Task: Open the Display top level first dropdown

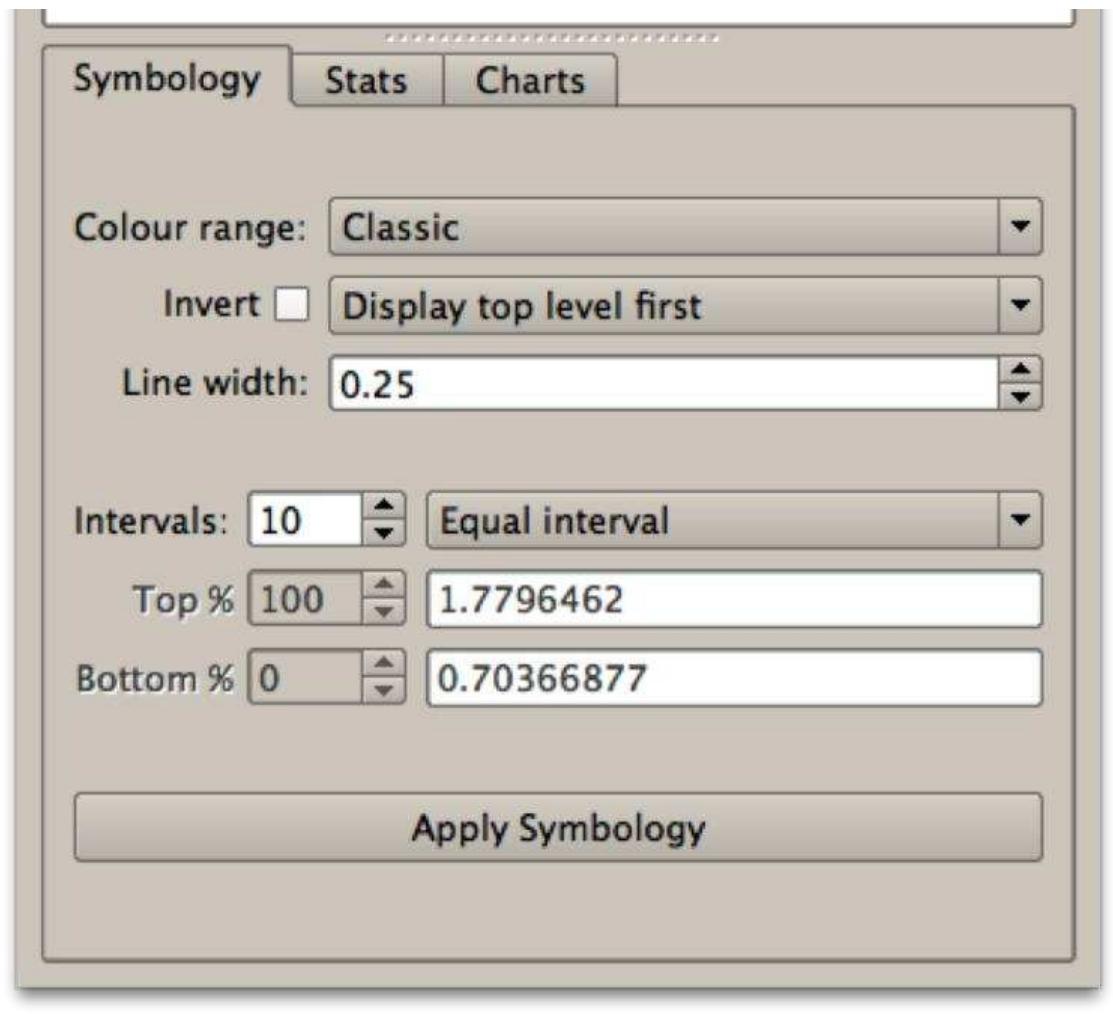Action: [685, 306]
